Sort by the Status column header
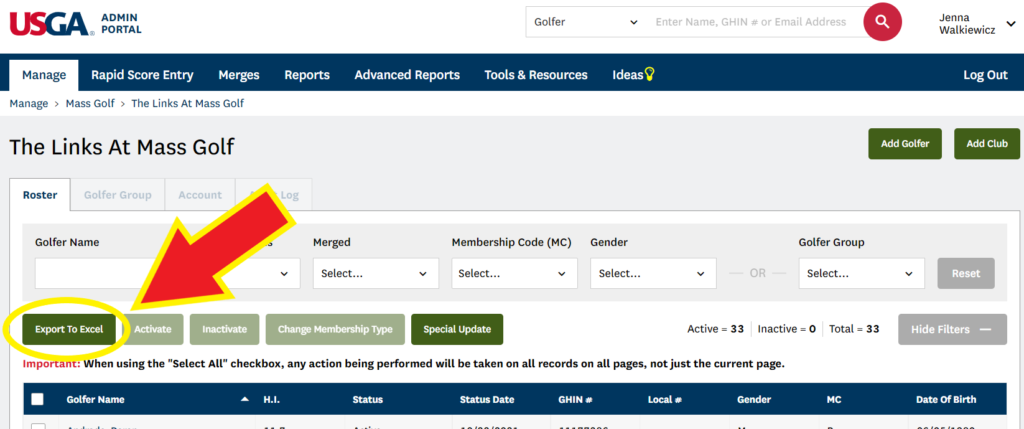Viewport: 1024px width, 429px height. (368, 400)
